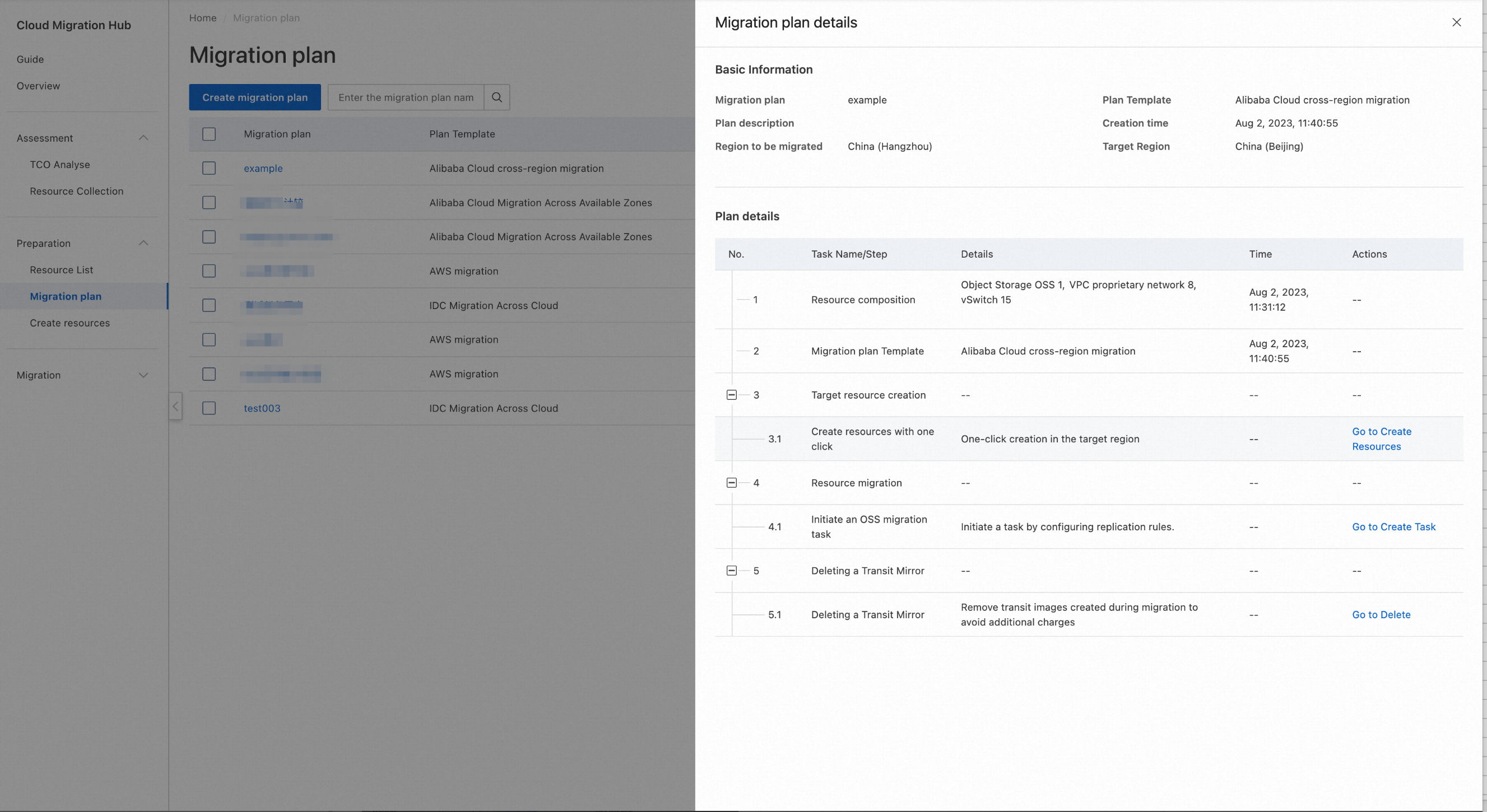Focus the migration plan name search field
Viewport: 1487px width, 812px height.
coord(406,97)
